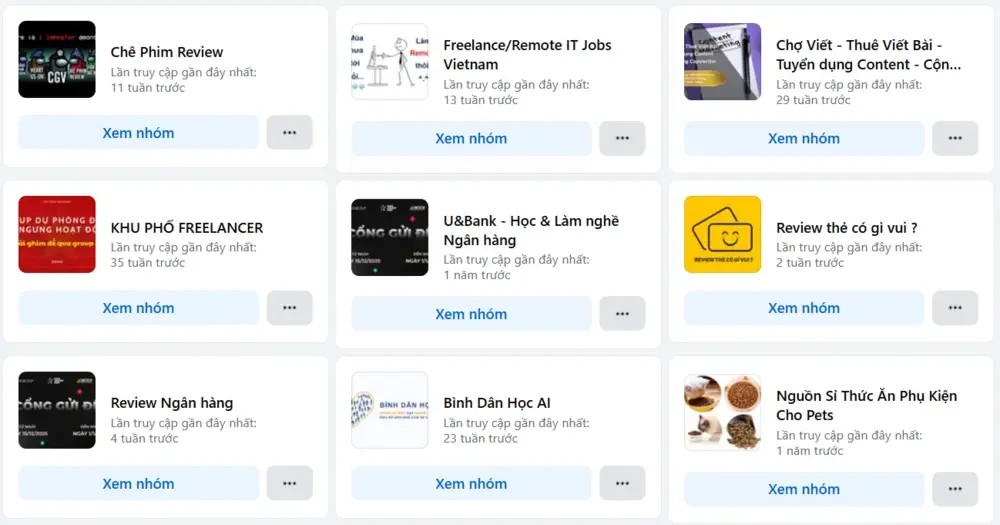This screenshot has height=525, width=1000.
Task: View the Chợ Viết group via Xem nhóm
Action: (804, 138)
